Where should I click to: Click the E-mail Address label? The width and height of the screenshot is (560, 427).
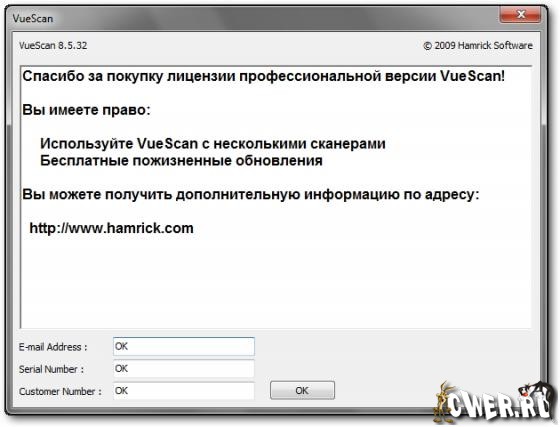point(53,347)
